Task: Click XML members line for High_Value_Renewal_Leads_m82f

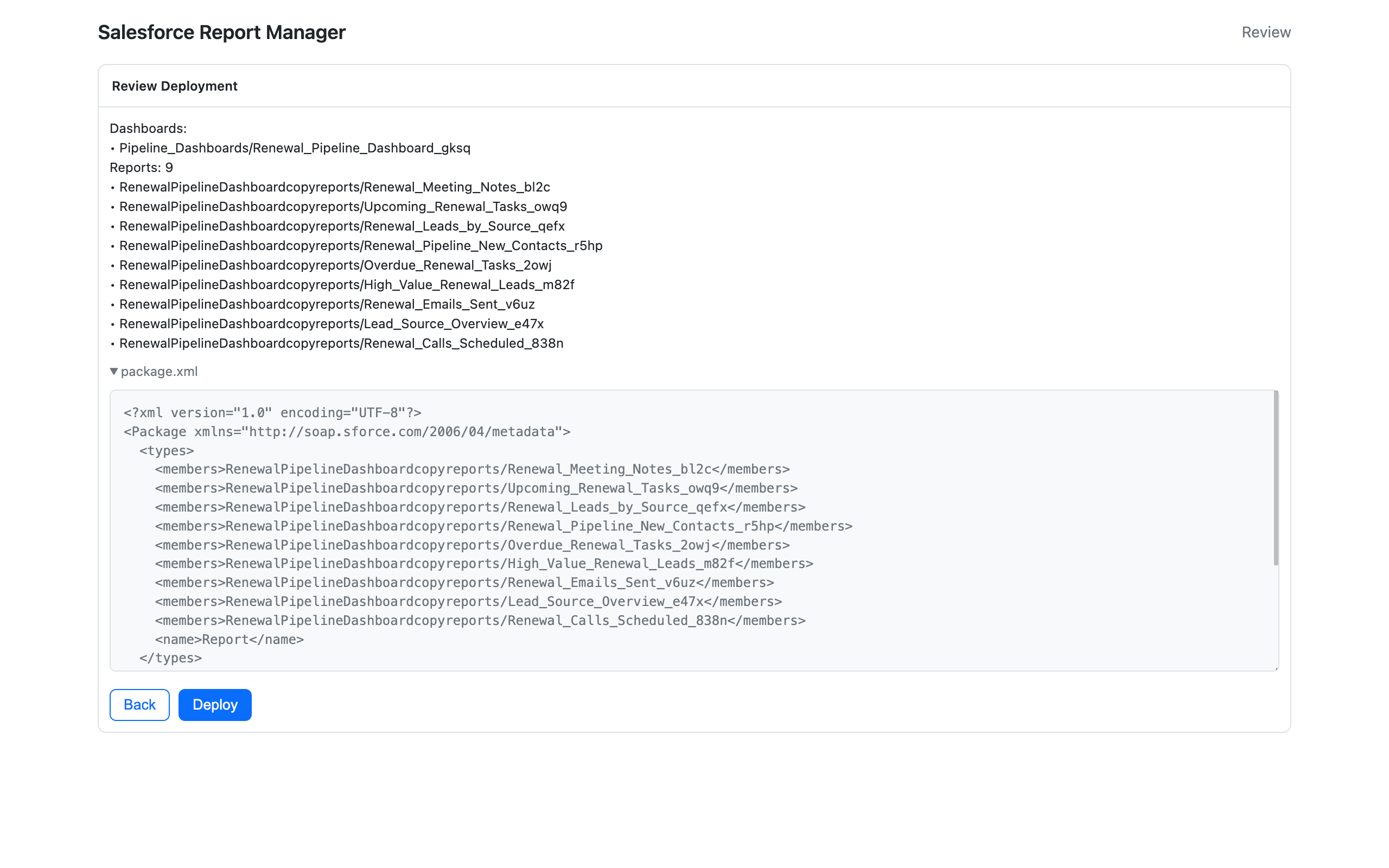Action: (x=485, y=564)
